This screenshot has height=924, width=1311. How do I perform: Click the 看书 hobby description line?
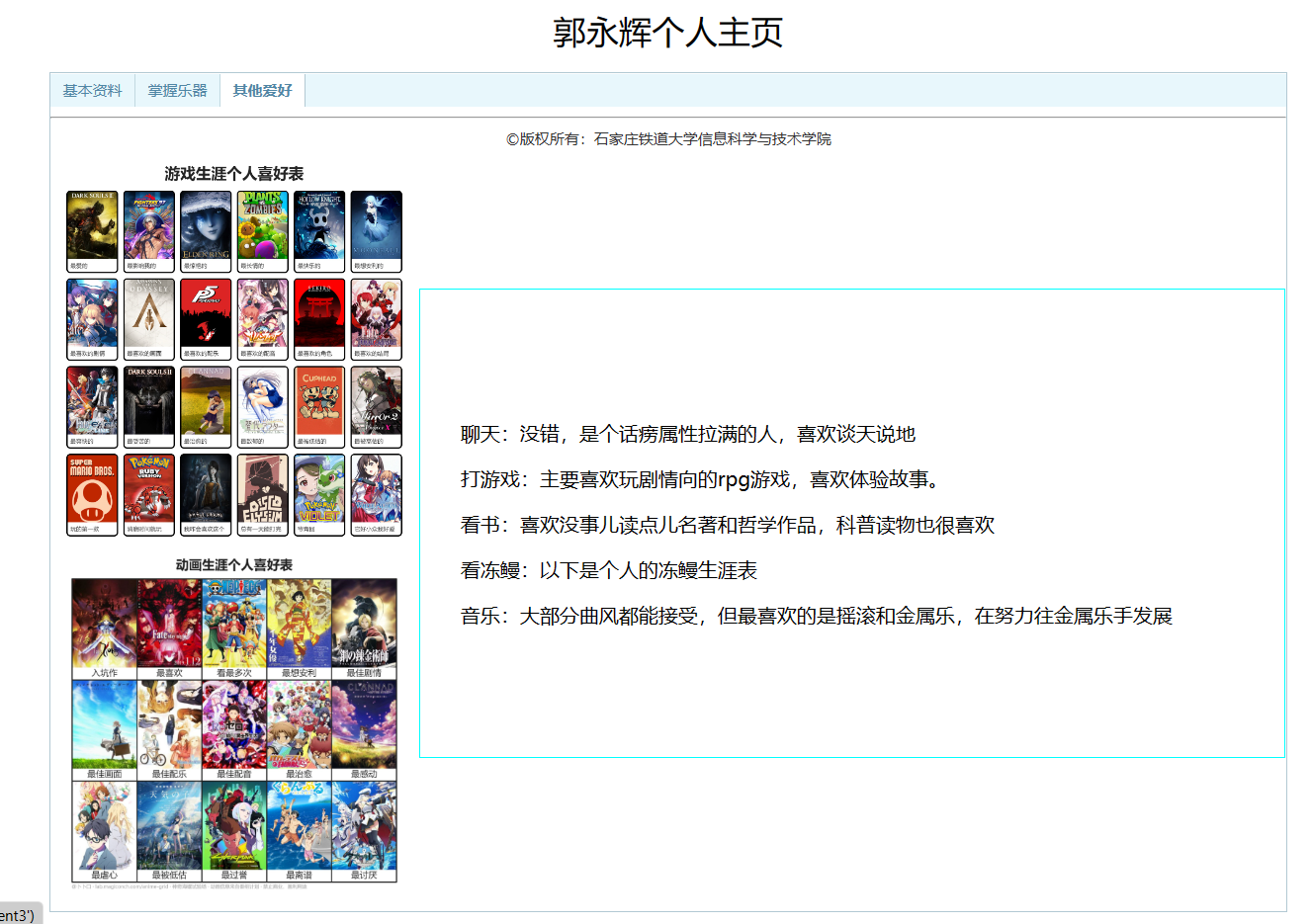728,525
